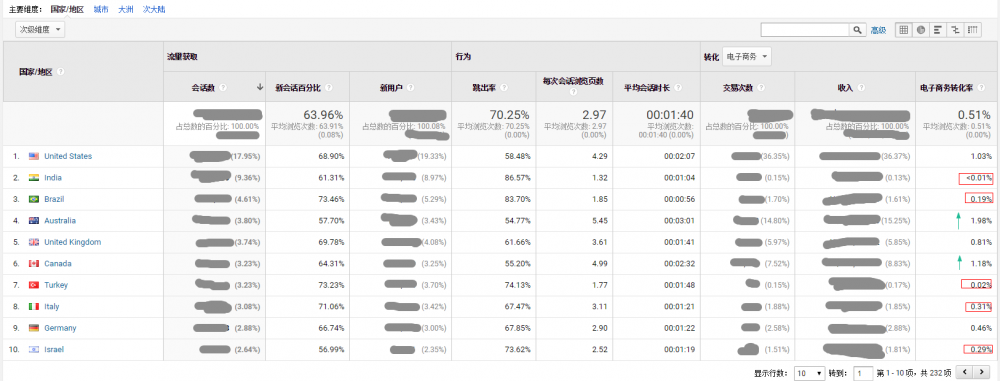
Task: Open the United States country link
Action: (68, 156)
